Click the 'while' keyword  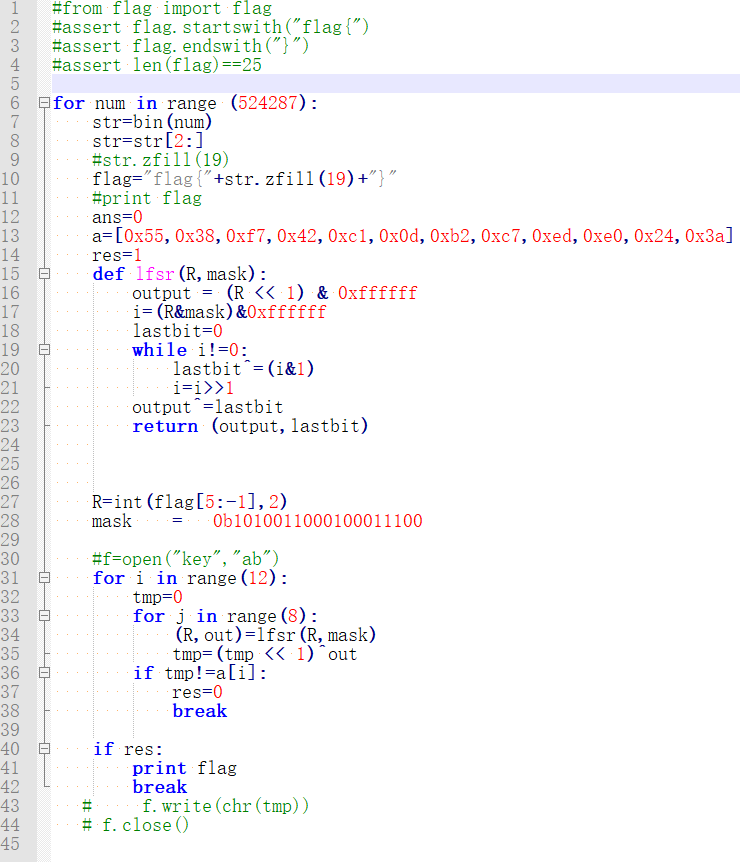pyautogui.click(x=159, y=350)
